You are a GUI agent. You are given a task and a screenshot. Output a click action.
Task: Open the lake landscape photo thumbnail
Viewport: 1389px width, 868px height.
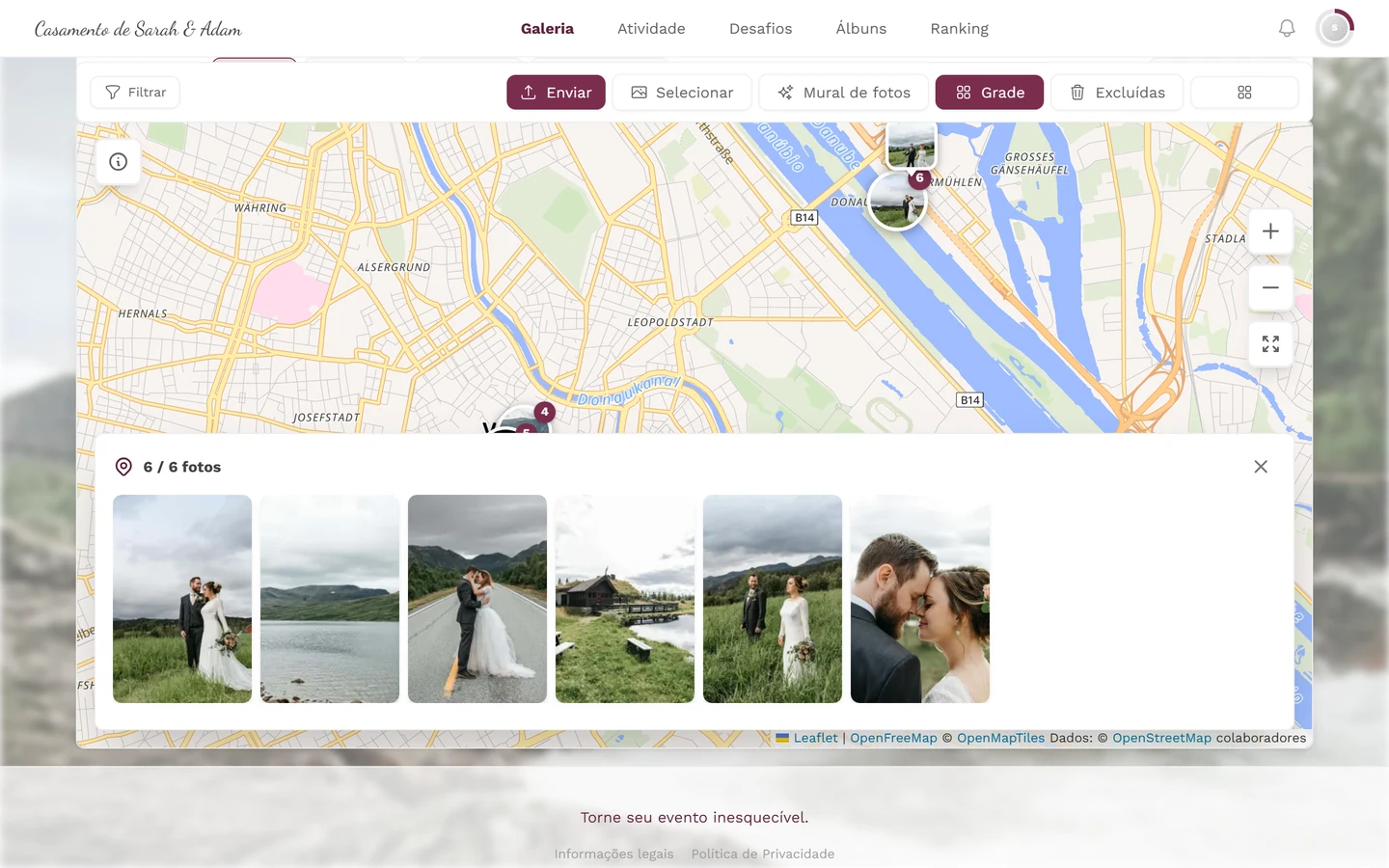330,599
